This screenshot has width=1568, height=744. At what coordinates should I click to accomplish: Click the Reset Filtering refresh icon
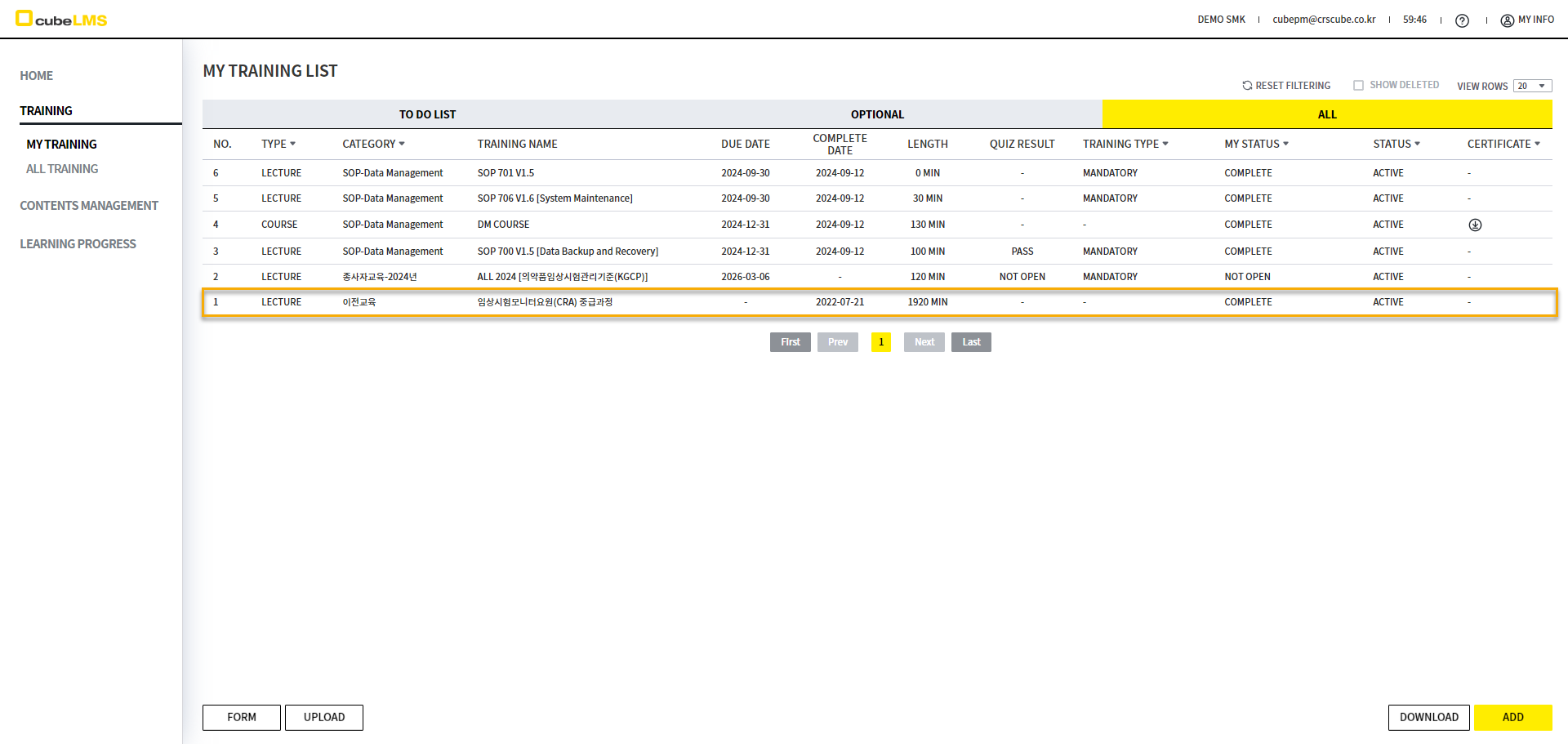pyautogui.click(x=1247, y=85)
